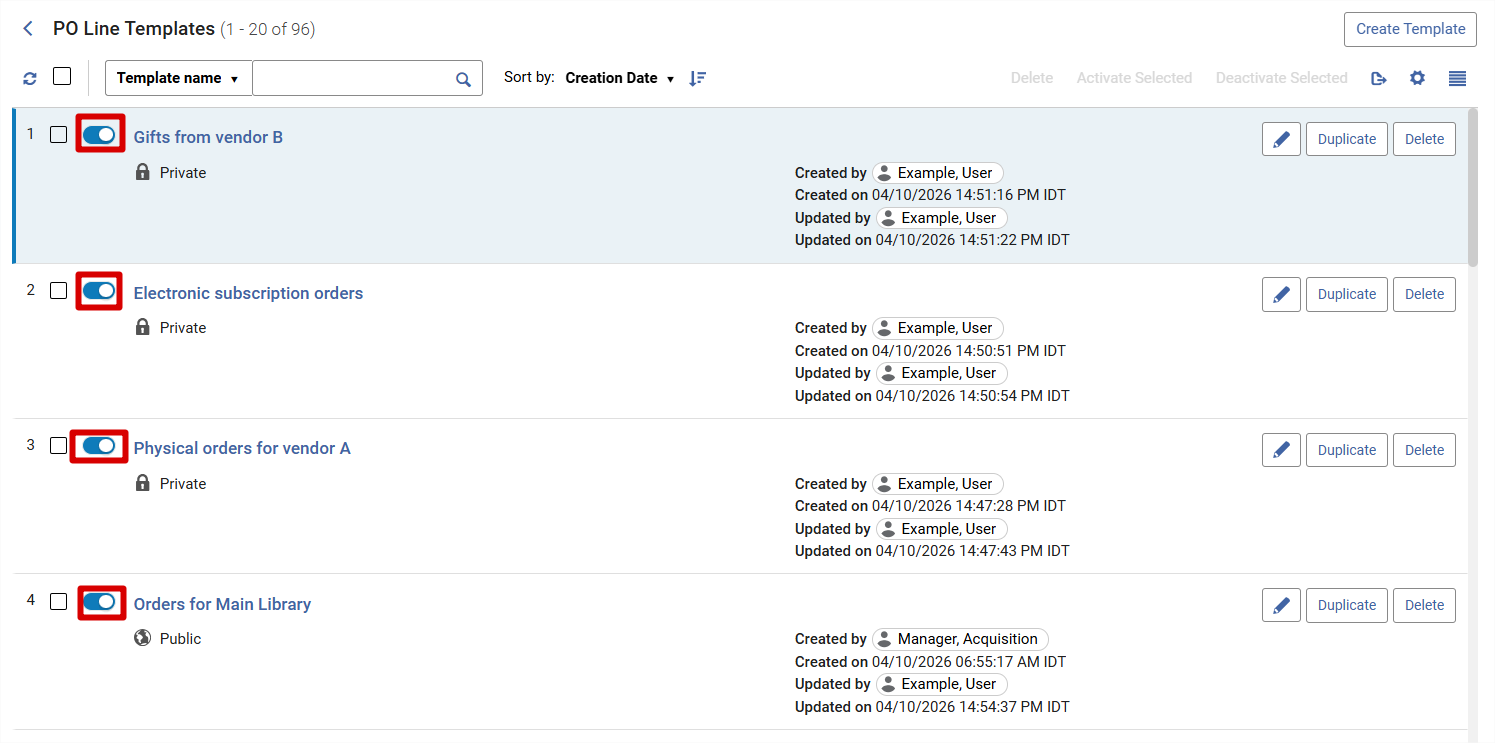The height and width of the screenshot is (743, 1495).
Task: Click the export list icon
Action: pyautogui.click(x=1379, y=78)
